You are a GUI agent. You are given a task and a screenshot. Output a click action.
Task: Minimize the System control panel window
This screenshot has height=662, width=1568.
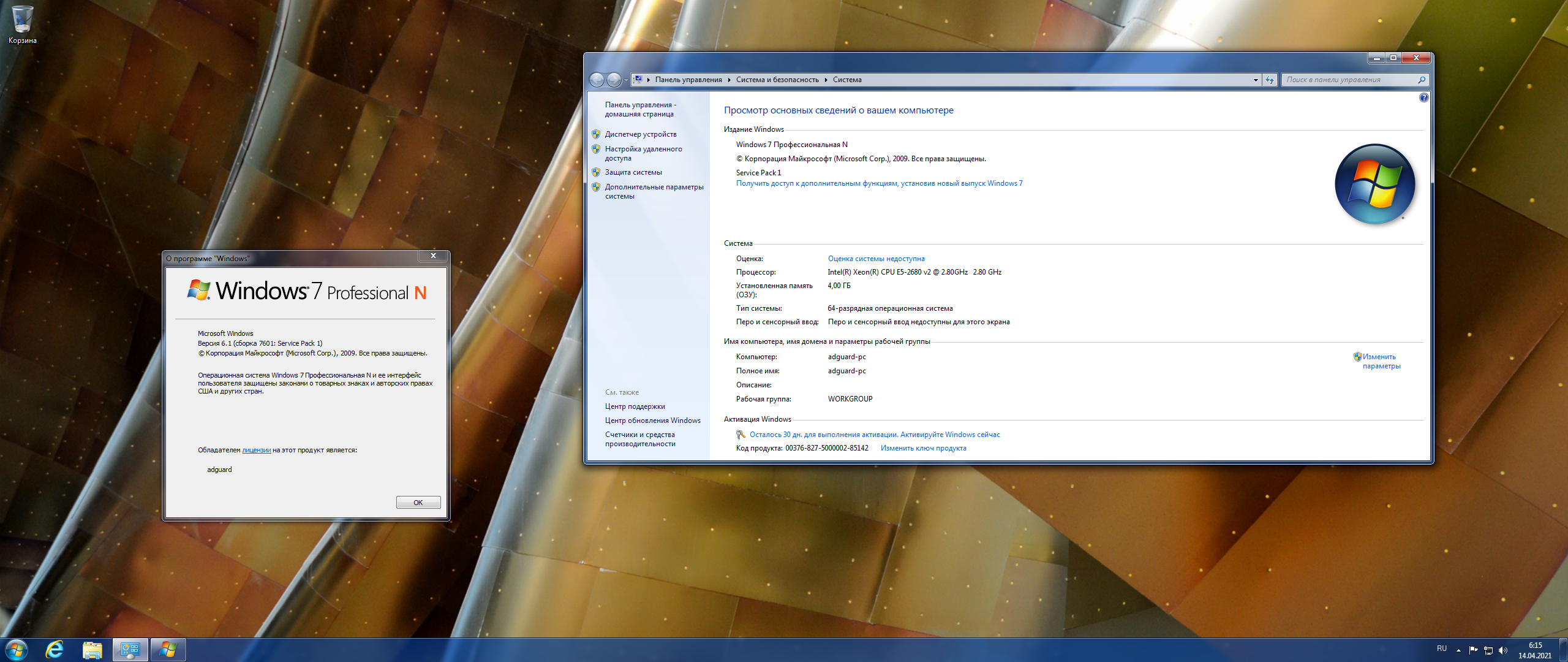click(1376, 58)
